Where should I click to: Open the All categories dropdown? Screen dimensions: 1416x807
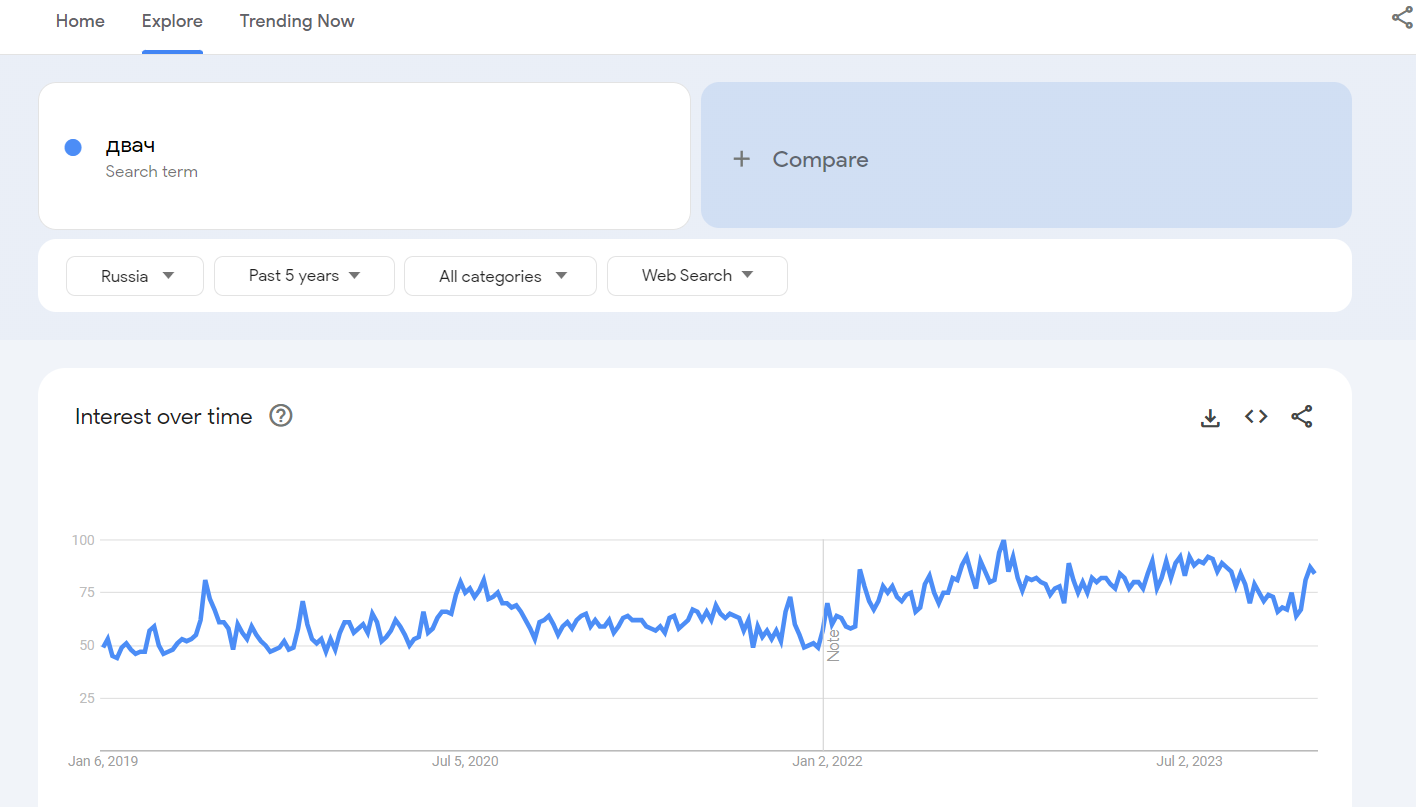(x=500, y=276)
